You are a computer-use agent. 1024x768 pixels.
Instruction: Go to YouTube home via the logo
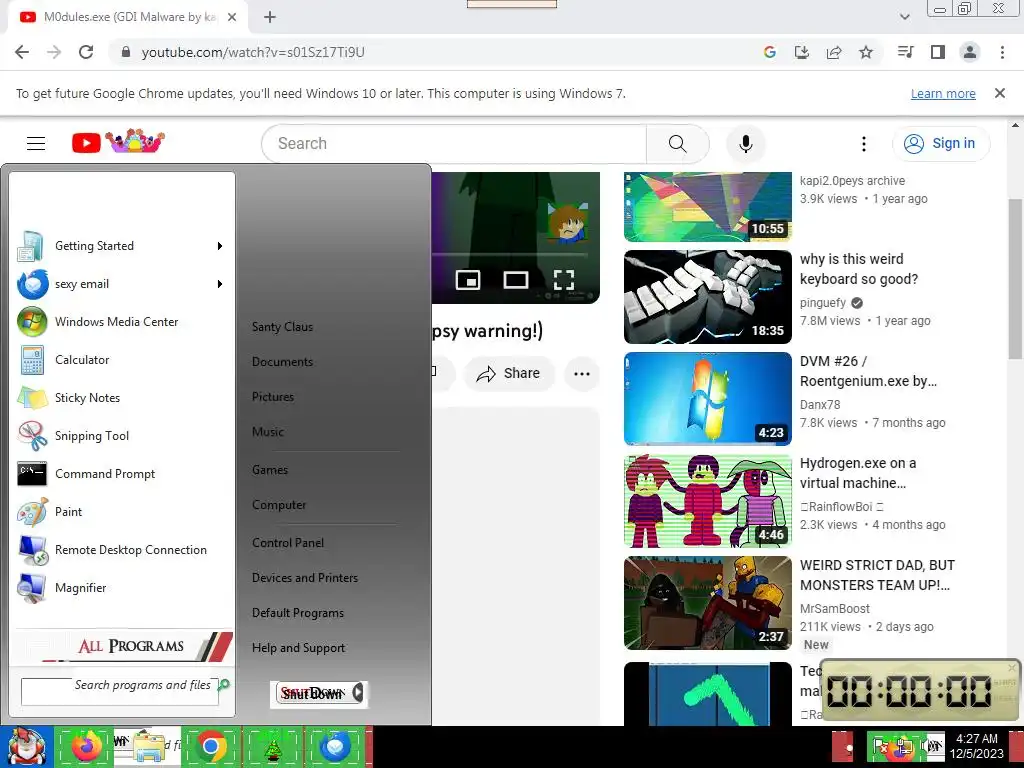[118, 142]
